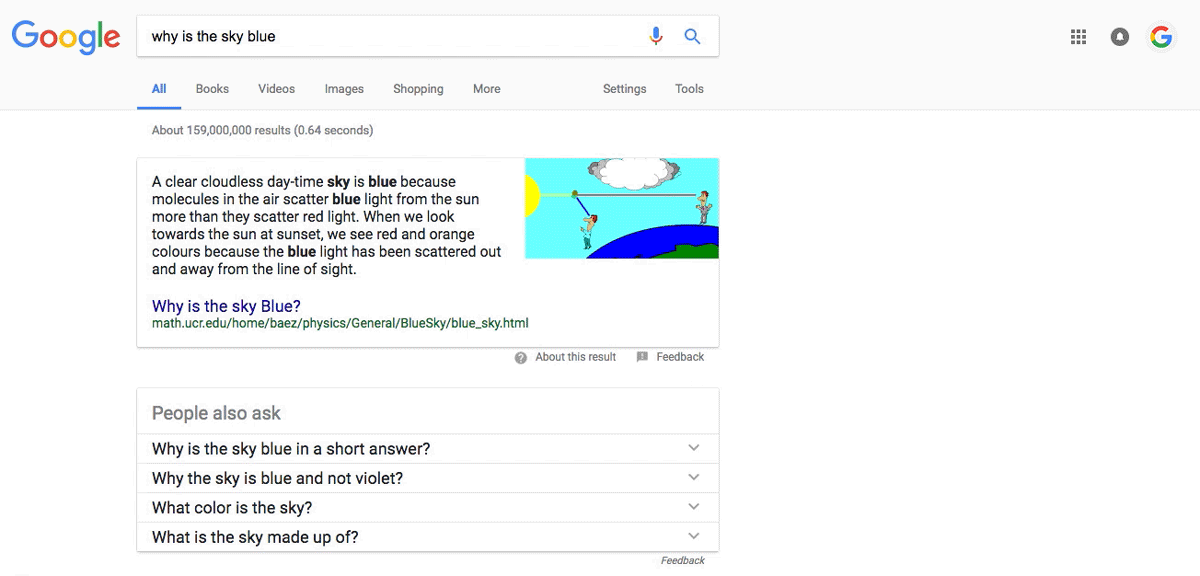Screen dimensions: 1200x576
Task: Click the About this result question mark icon
Action: coord(521,357)
